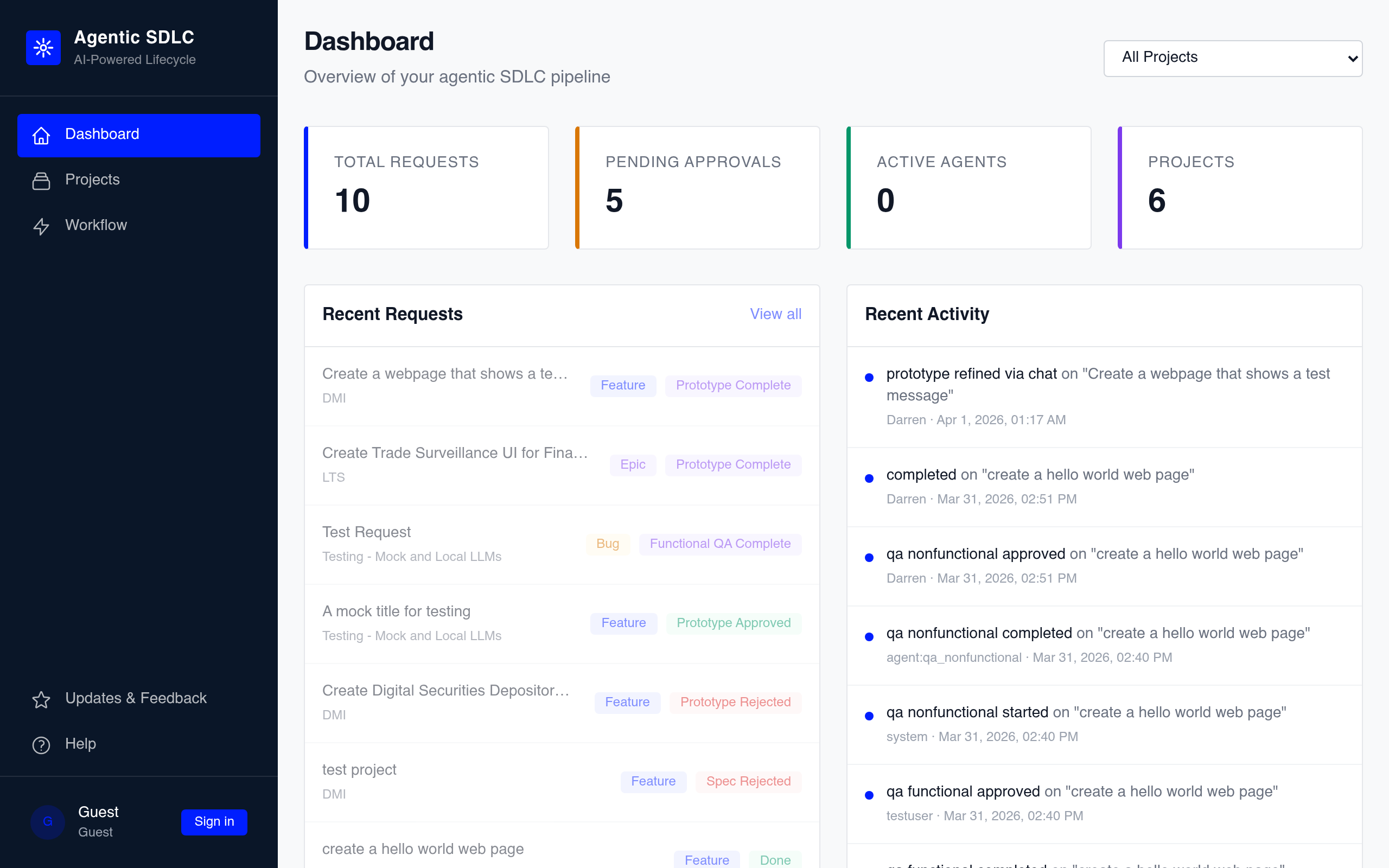Image resolution: width=1389 pixels, height=868 pixels.
Task: Click the Updates & Feedback star icon
Action: click(x=41, y=699)
